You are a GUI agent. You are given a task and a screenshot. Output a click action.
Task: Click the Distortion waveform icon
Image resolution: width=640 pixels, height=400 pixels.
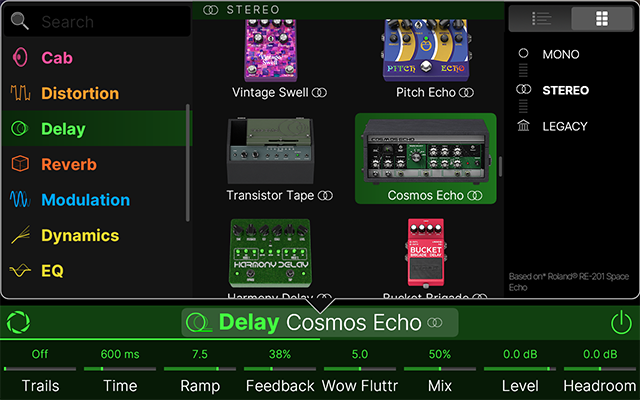20,94
